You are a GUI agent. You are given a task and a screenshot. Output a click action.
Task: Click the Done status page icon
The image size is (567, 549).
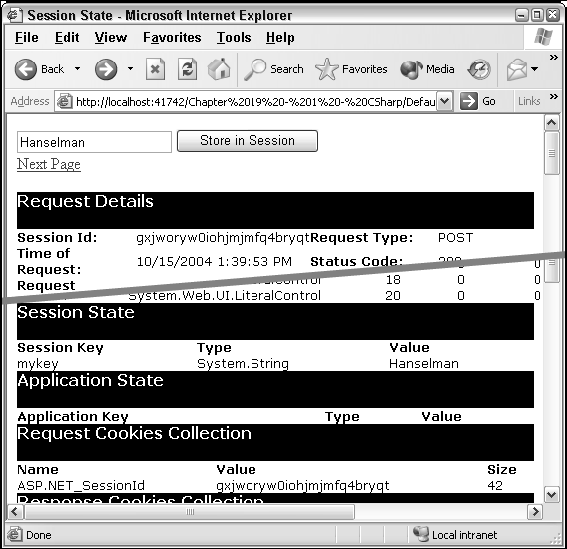click(14, 534)
